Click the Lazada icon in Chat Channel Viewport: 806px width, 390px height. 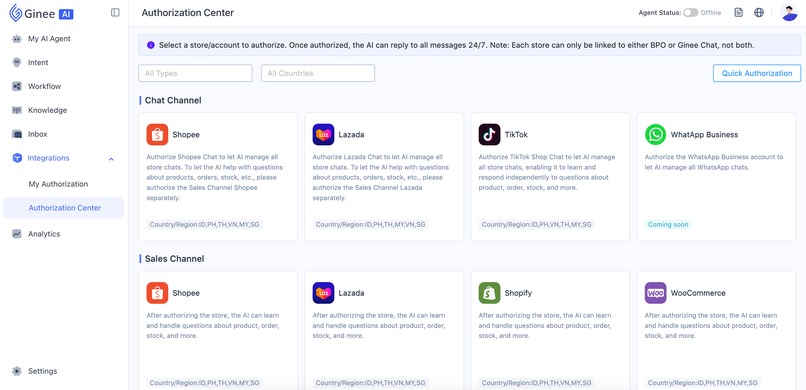[x=323, y=135]
